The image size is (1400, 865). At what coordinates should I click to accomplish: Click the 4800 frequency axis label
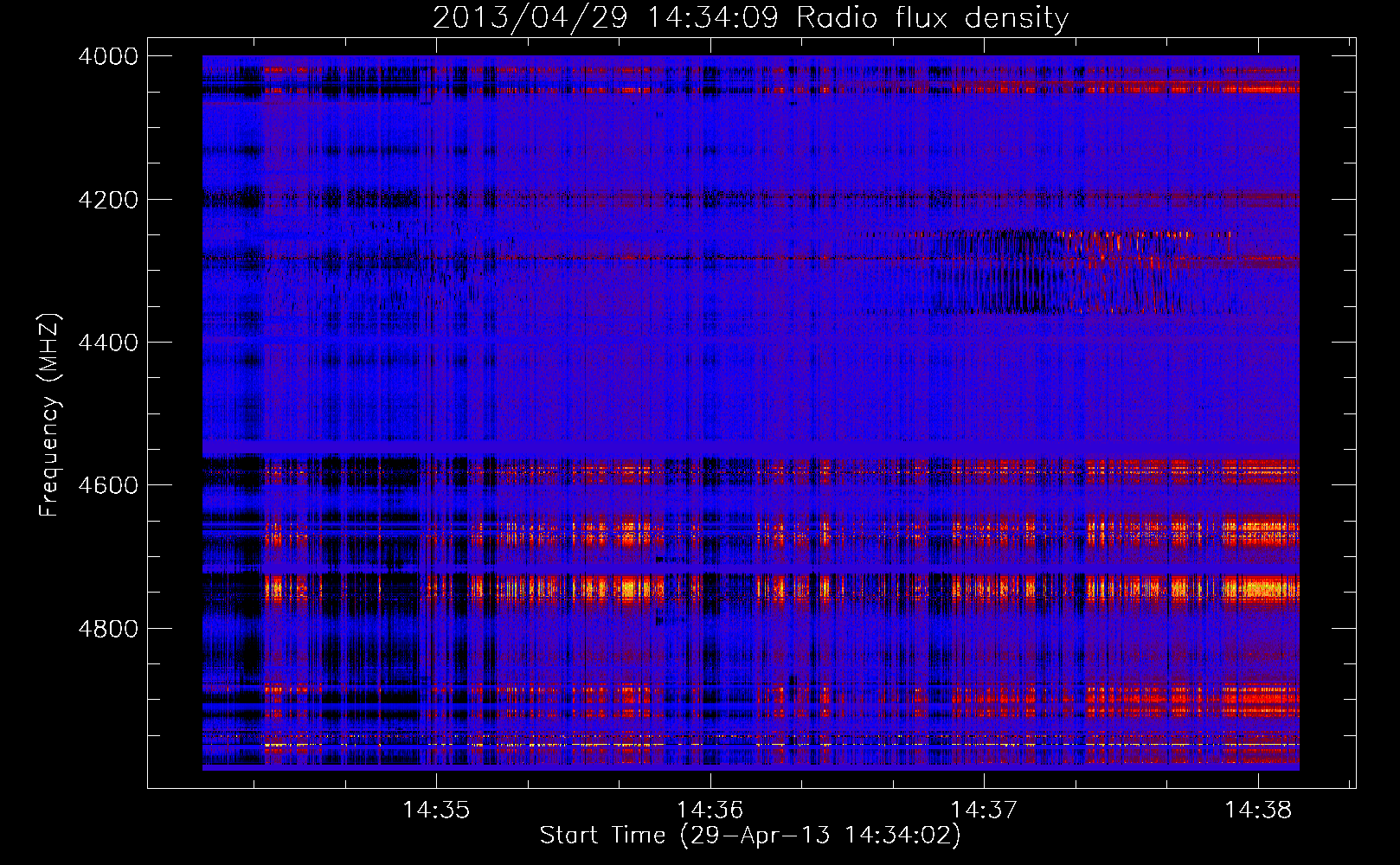[x=108, y=628]
